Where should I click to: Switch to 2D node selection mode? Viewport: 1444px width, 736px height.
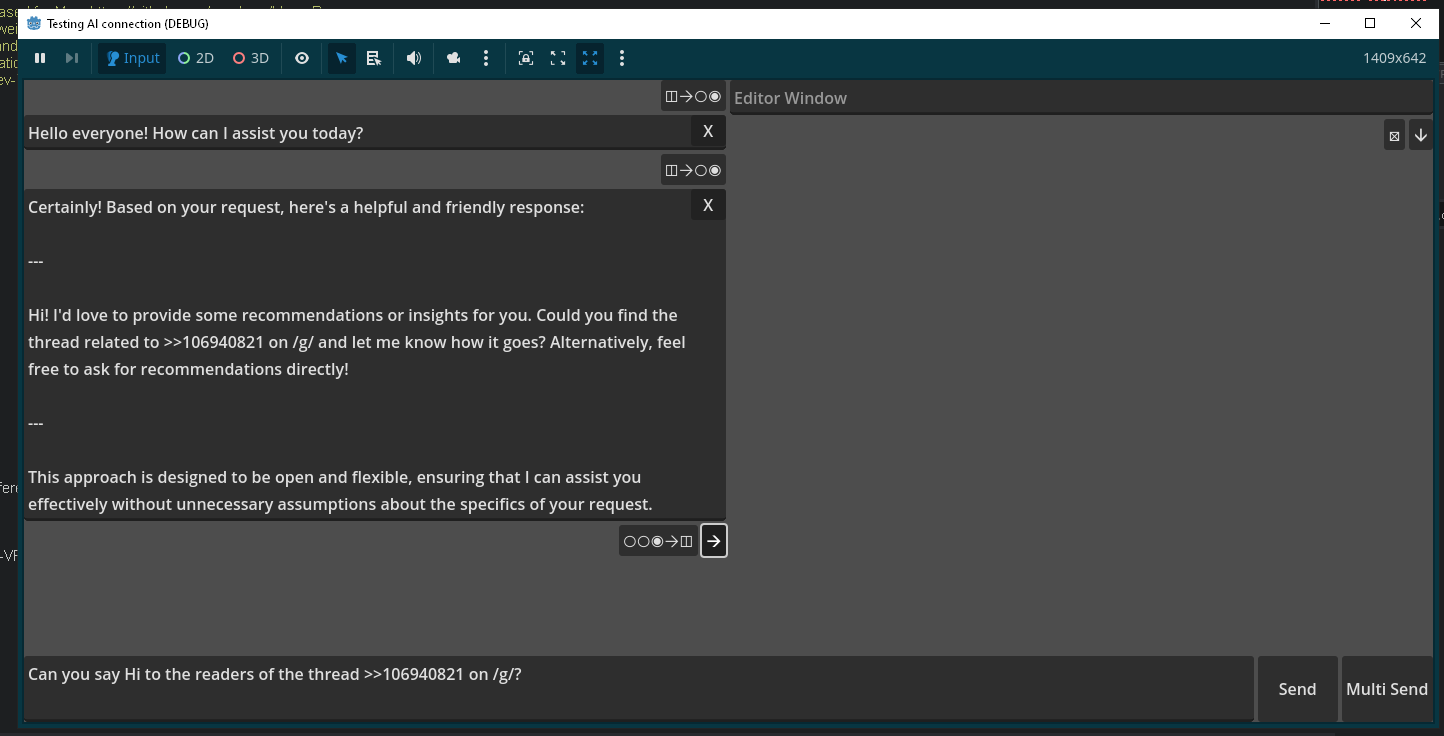(196, 58)
